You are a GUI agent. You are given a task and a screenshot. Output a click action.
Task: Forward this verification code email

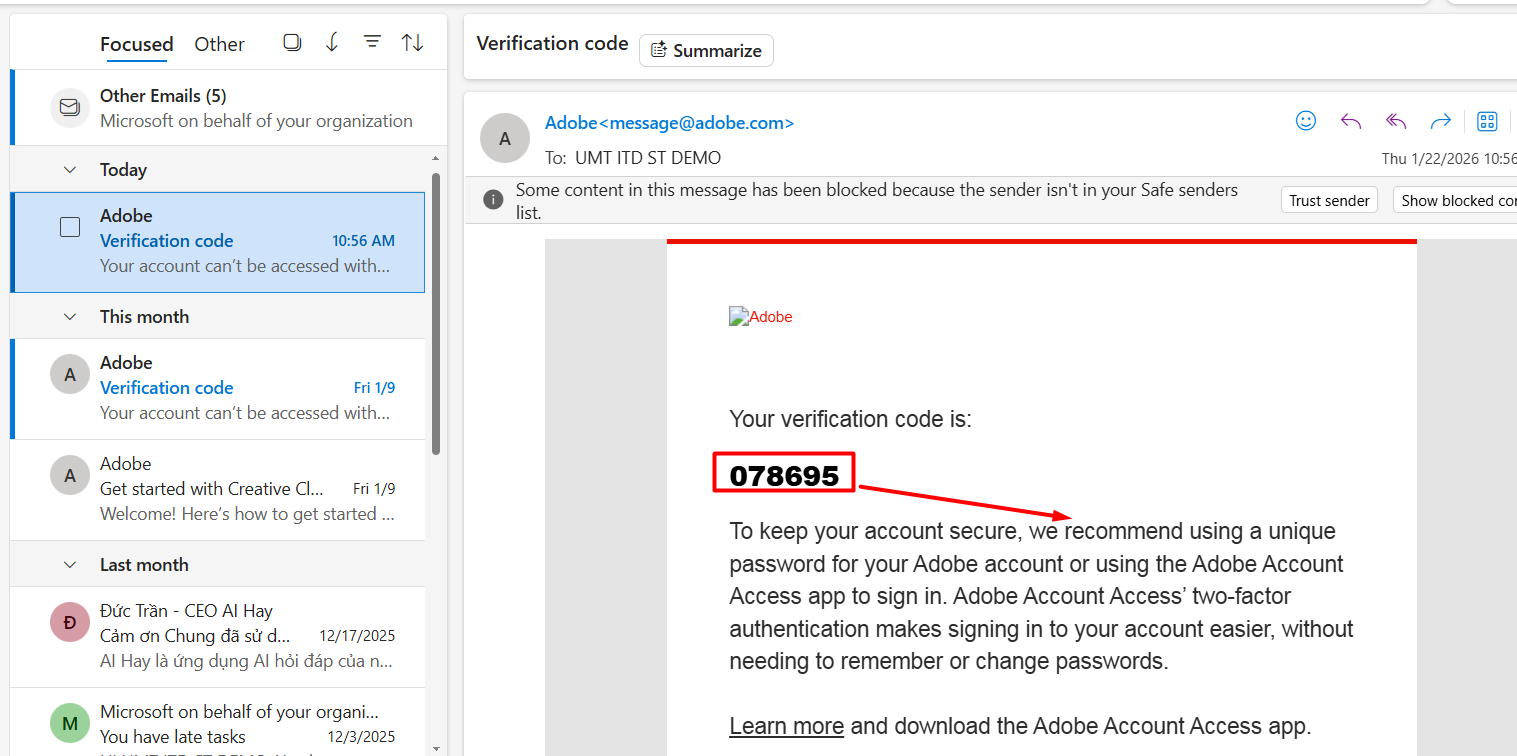pyautogui.click(x=1440, y=121)
